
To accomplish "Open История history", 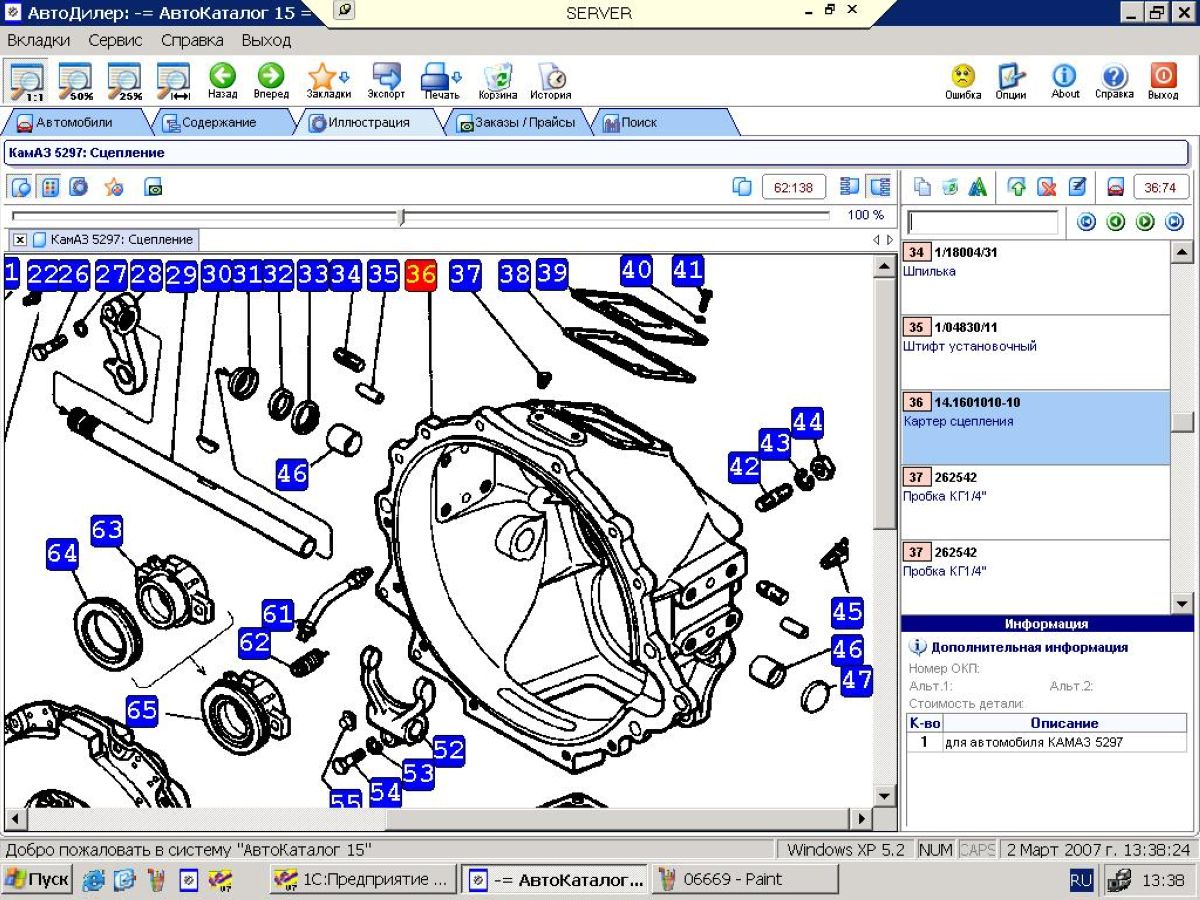I will pos(550,81).
